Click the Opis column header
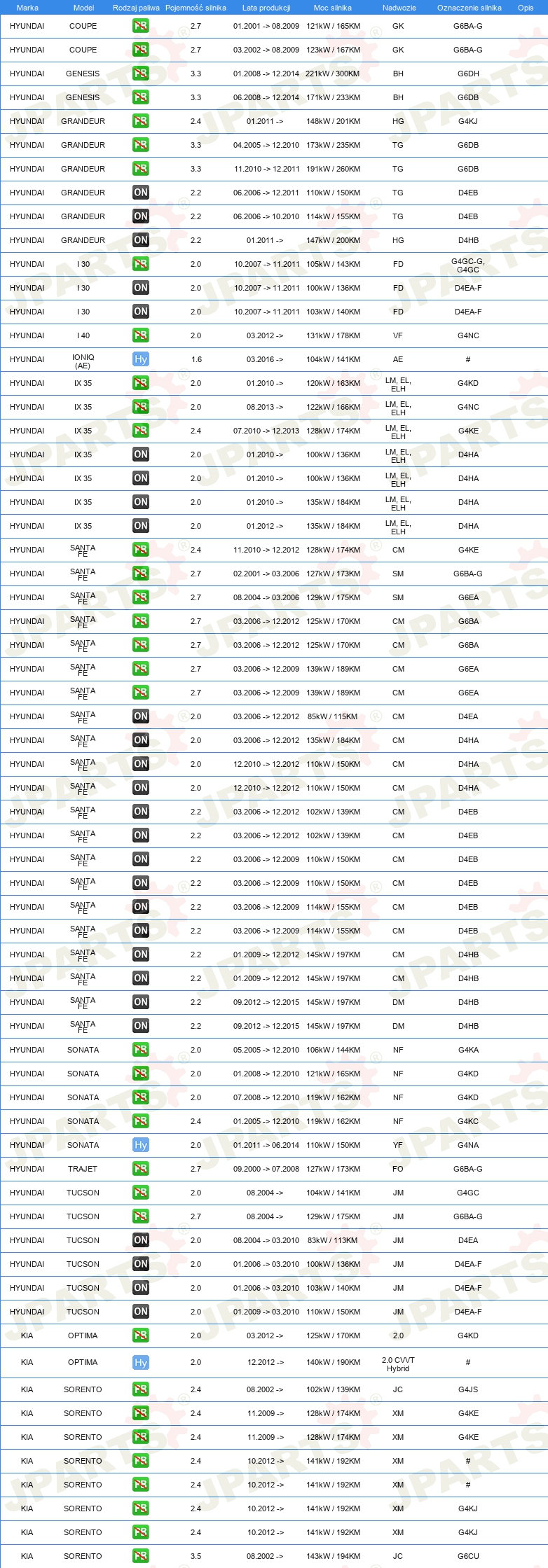Screen dimensions: 548x1568 tap(526, 8)
